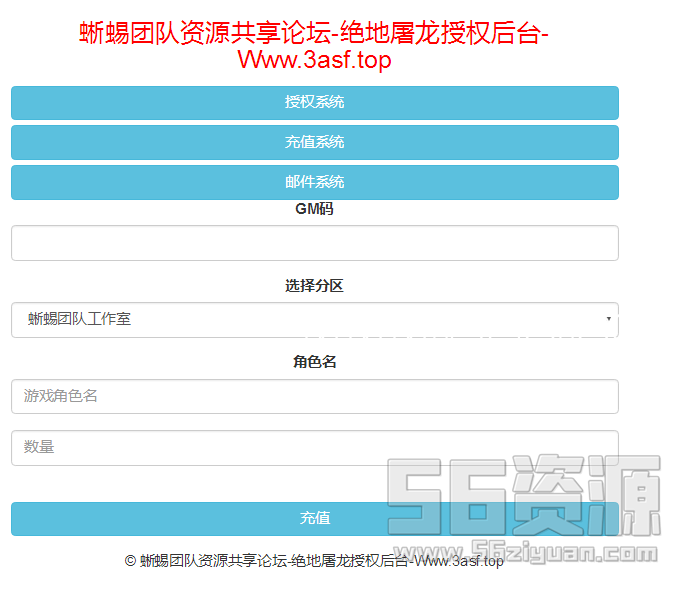The width and height of the screenshot is (690, 590).
Task: Click Www.3asf.top in the red title
Action: point(314,60)
